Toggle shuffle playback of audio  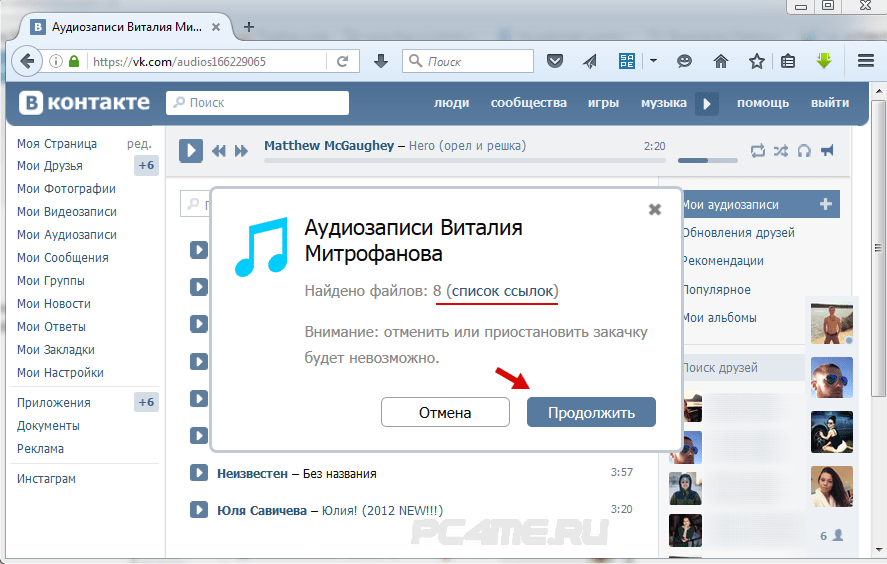[x=780, y=151]
